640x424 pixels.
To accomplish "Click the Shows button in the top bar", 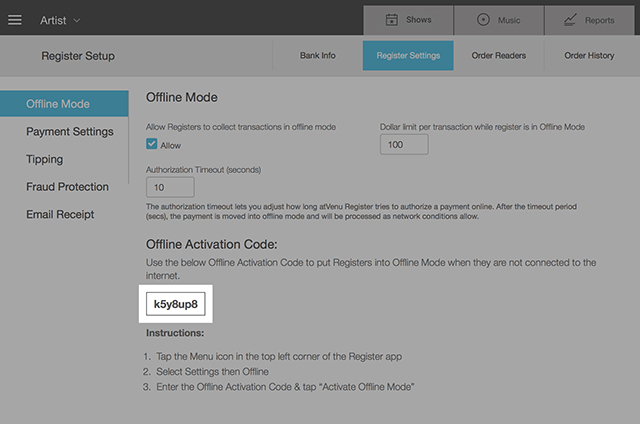I will point(407,19).
